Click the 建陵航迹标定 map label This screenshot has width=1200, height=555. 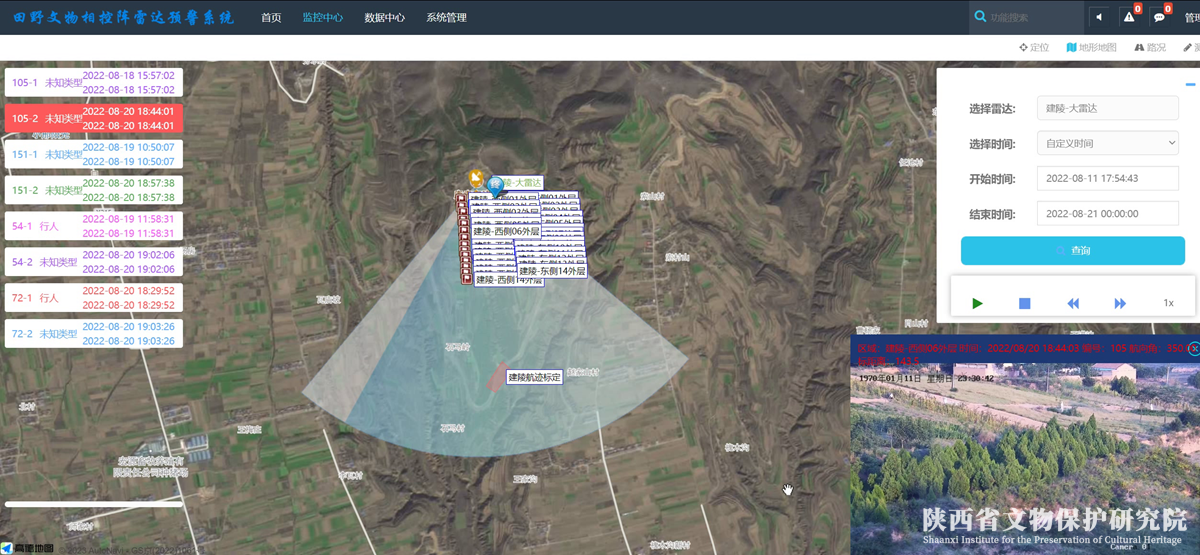[534, 377]
